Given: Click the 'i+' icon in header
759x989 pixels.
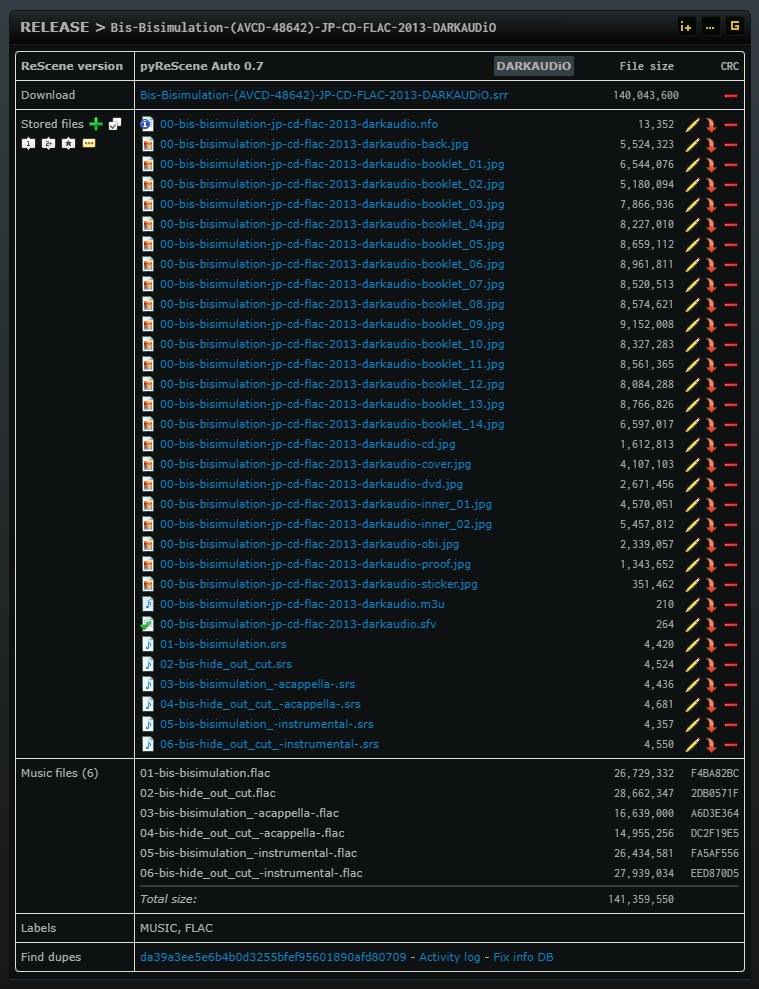Looking at the screenshot, I should [686, 26].
